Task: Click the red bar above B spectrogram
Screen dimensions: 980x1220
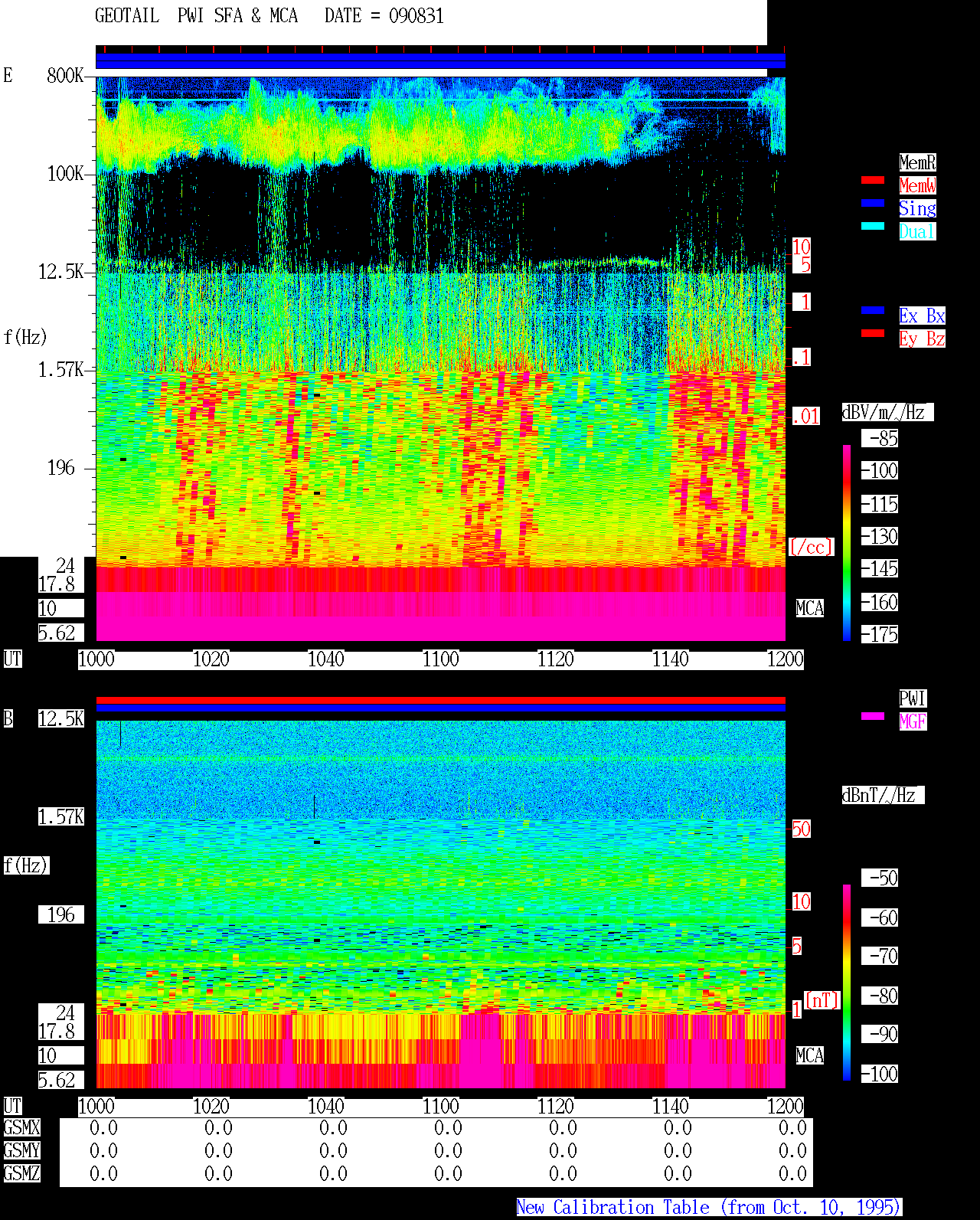Action: [440, 700]
